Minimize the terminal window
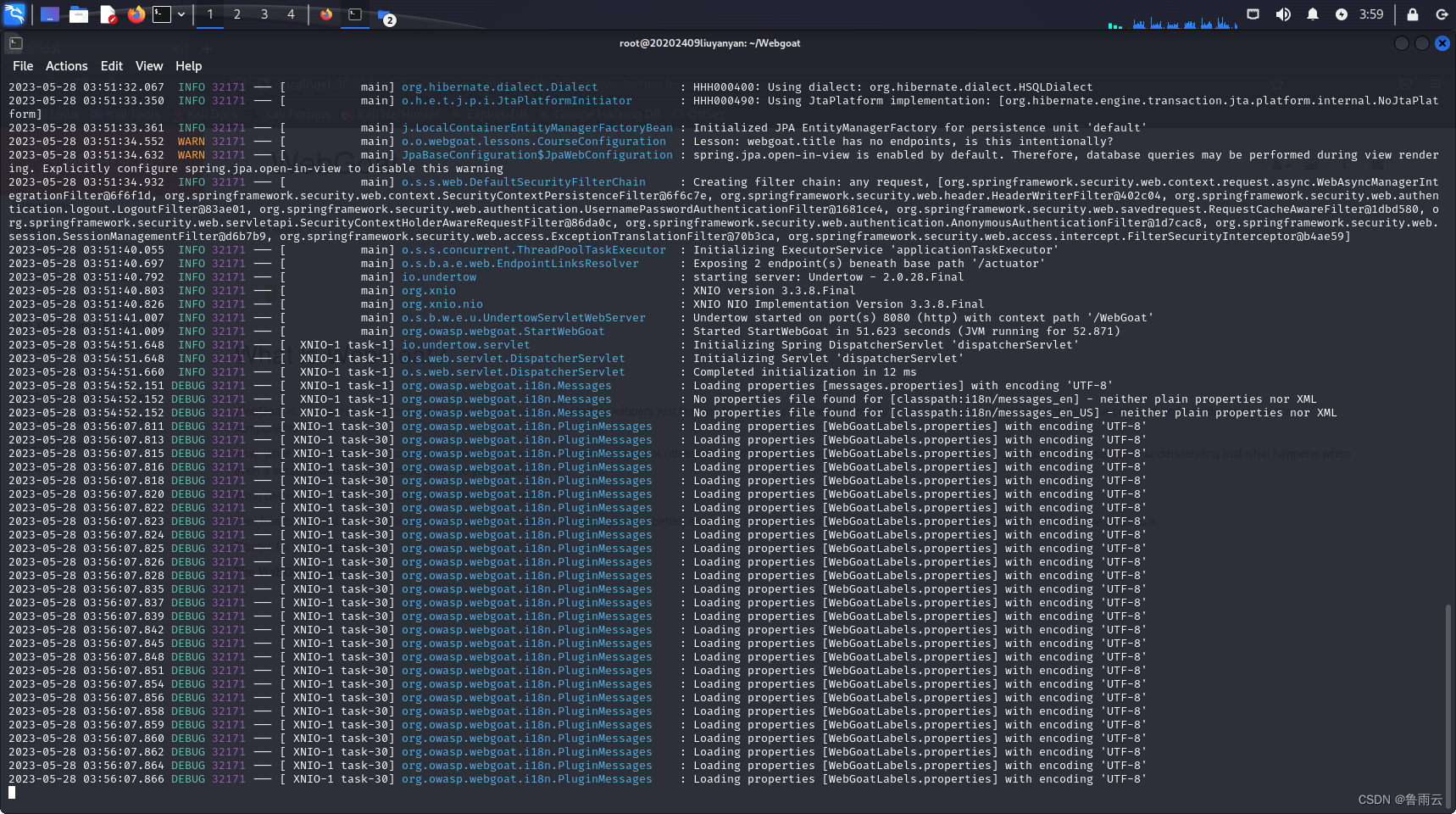The height and width of the screenshot is (814, 1456). (x=1401, y=43)
